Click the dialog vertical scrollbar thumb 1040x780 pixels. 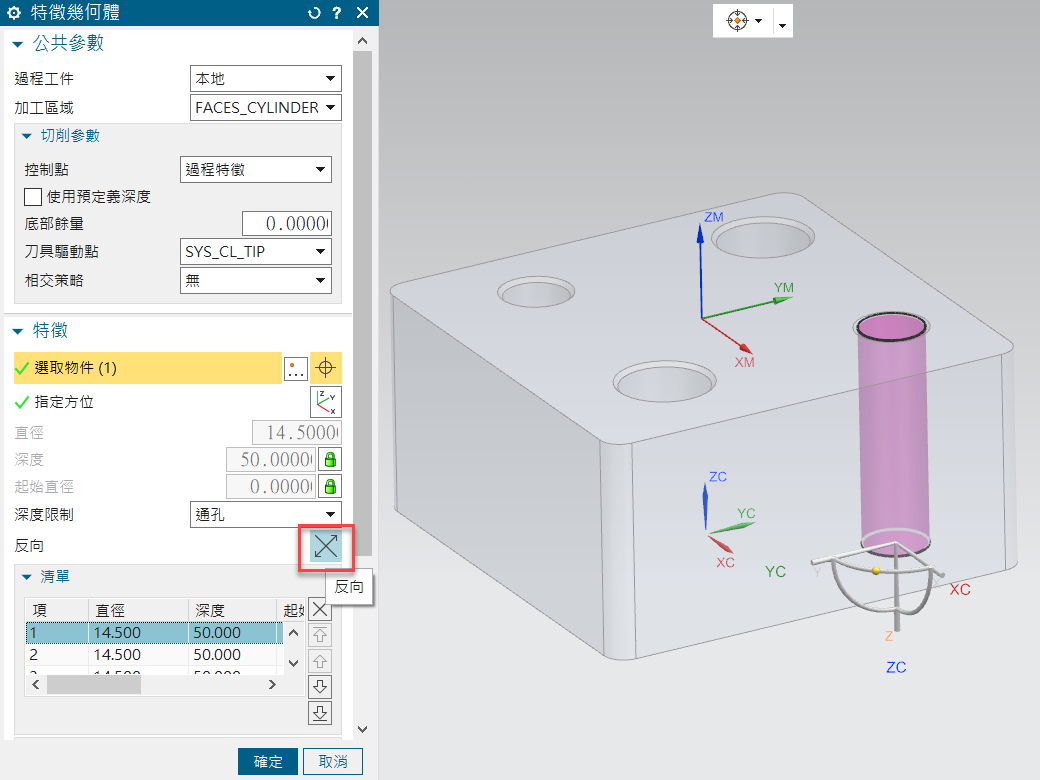[x=362, y=303]
